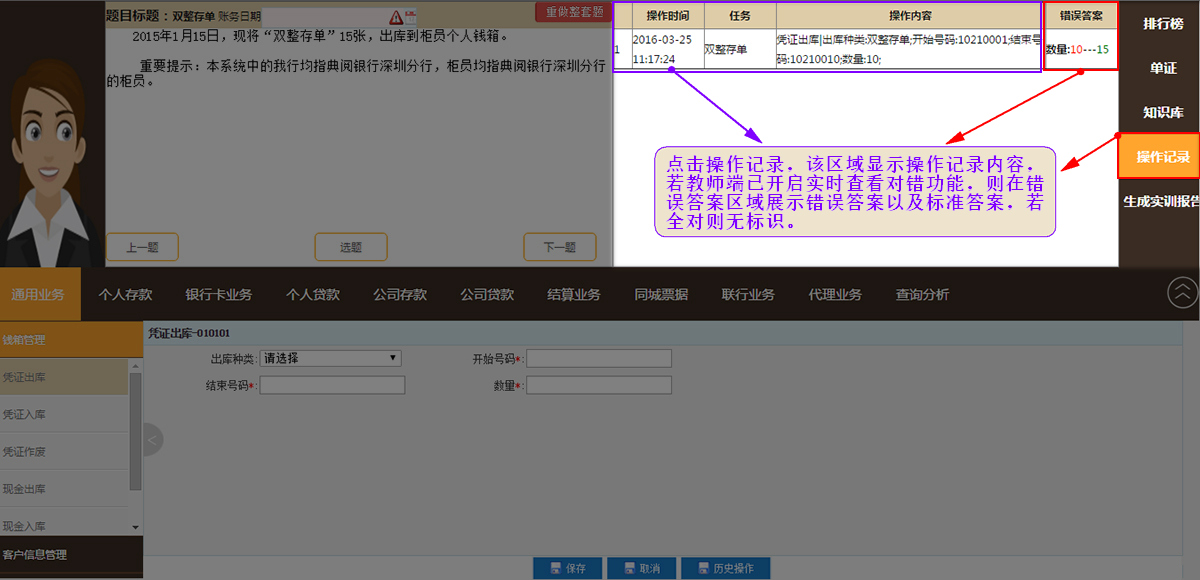Open the 个人存款 menu
The image size is (1200, 580).
(x=125, y=294)
